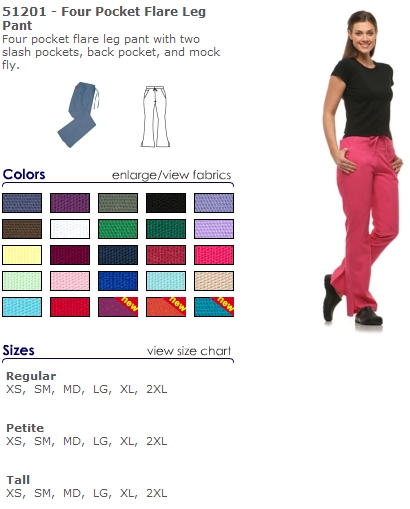Choose the hot pink fabric swatch
The image size is (410, 509).
214,255
